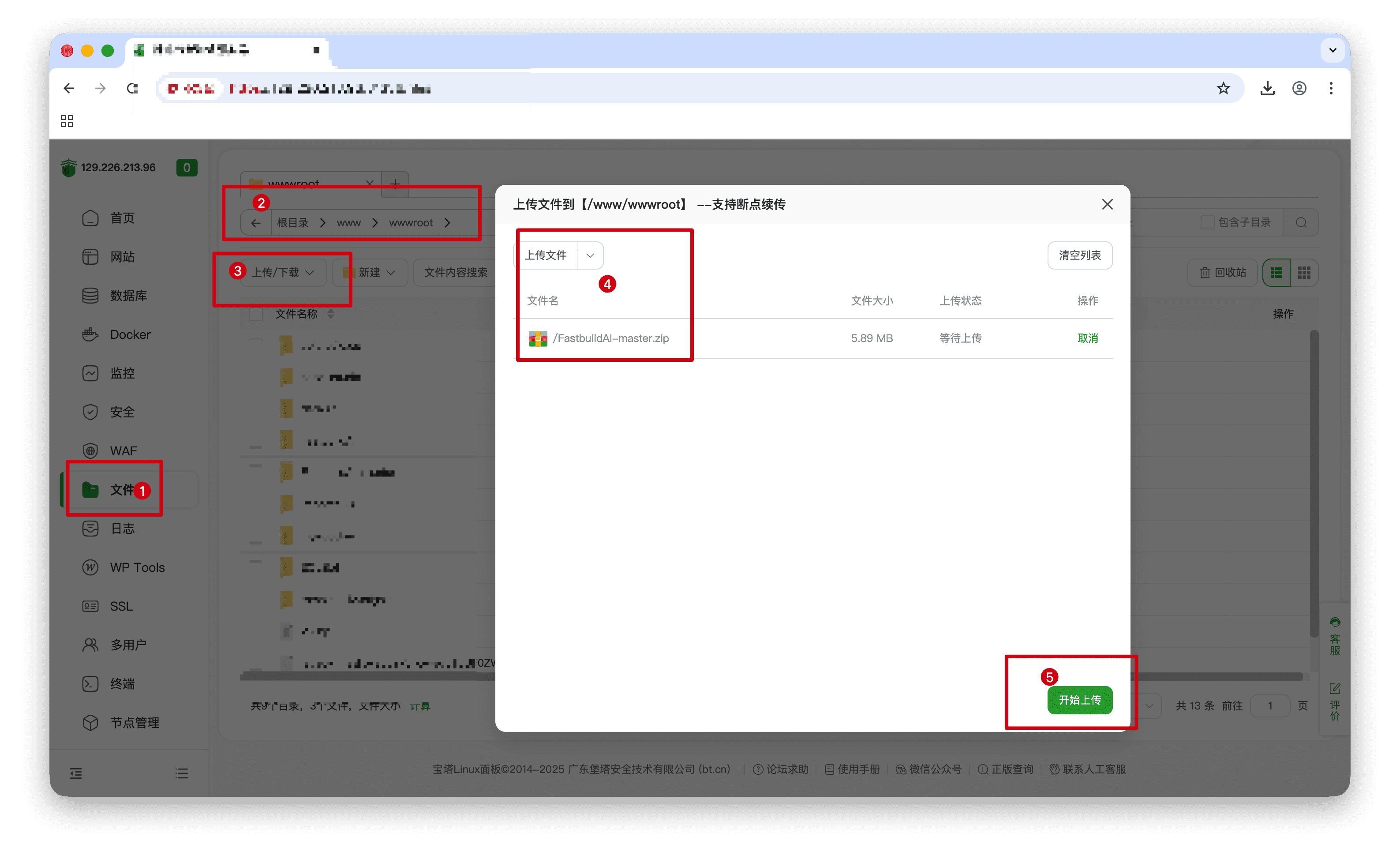Image resolution: width=1400 pixels, height=863 pixels.
Task: Switch to grid view mode
Action: [x=1305, y=272]
